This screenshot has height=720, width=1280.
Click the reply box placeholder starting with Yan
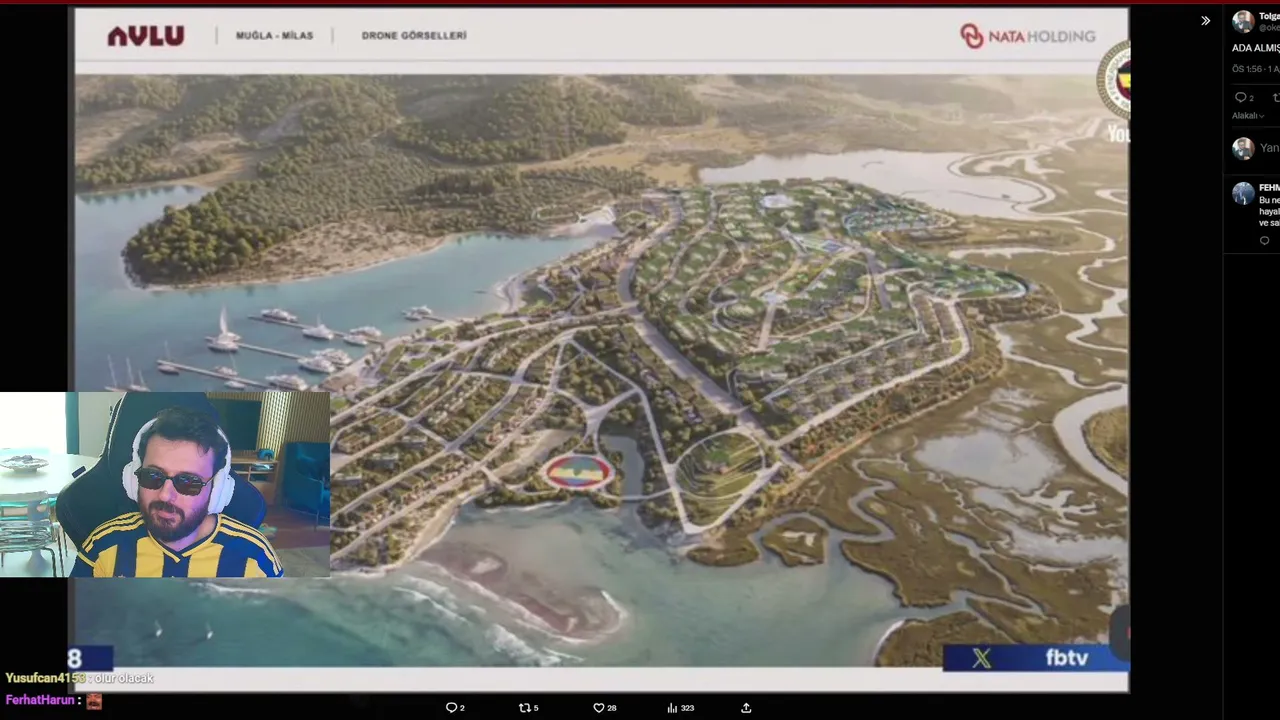click(x=1269, y=148)
